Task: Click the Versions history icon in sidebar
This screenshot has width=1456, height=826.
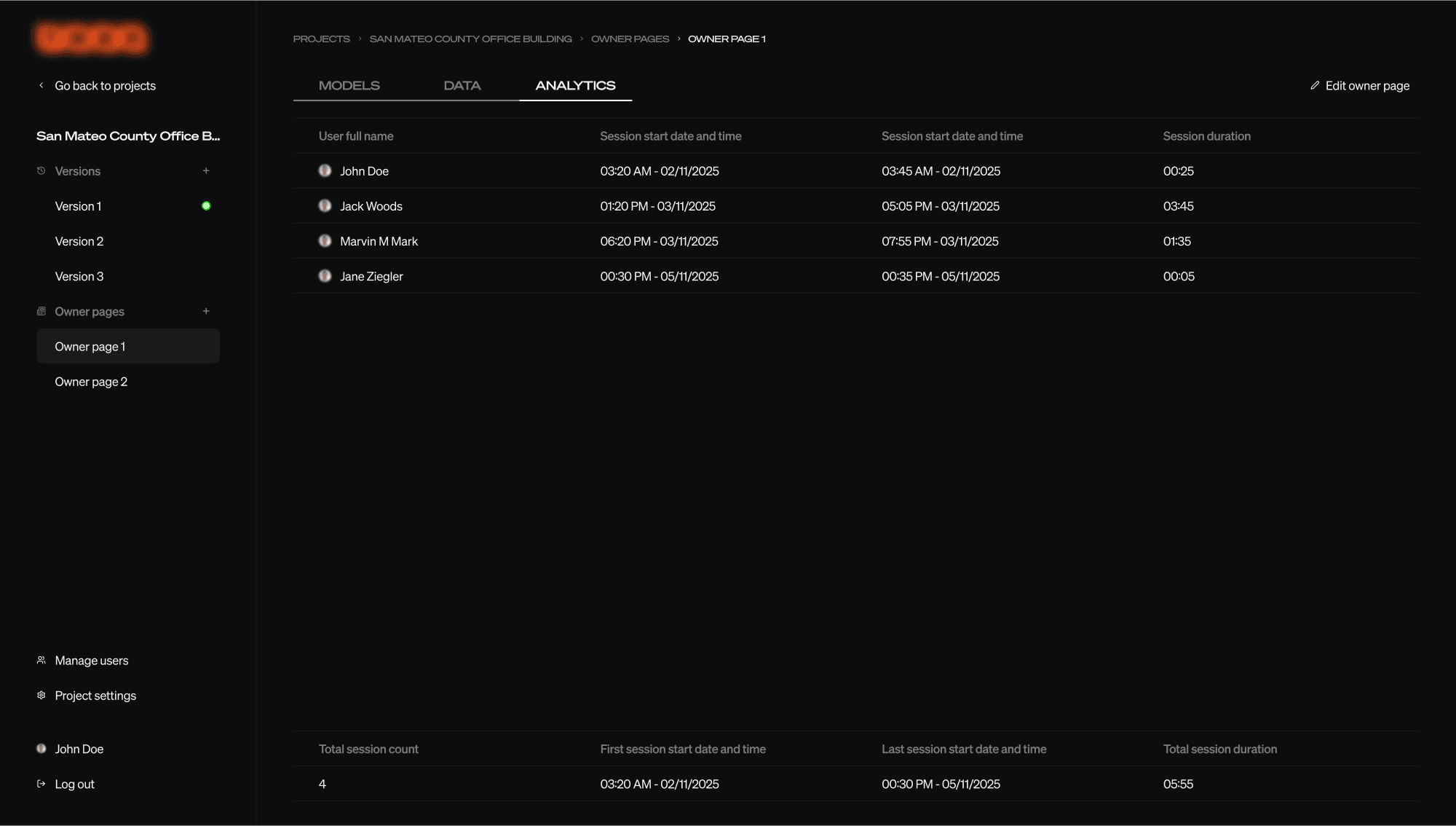Action: point(41,171)
